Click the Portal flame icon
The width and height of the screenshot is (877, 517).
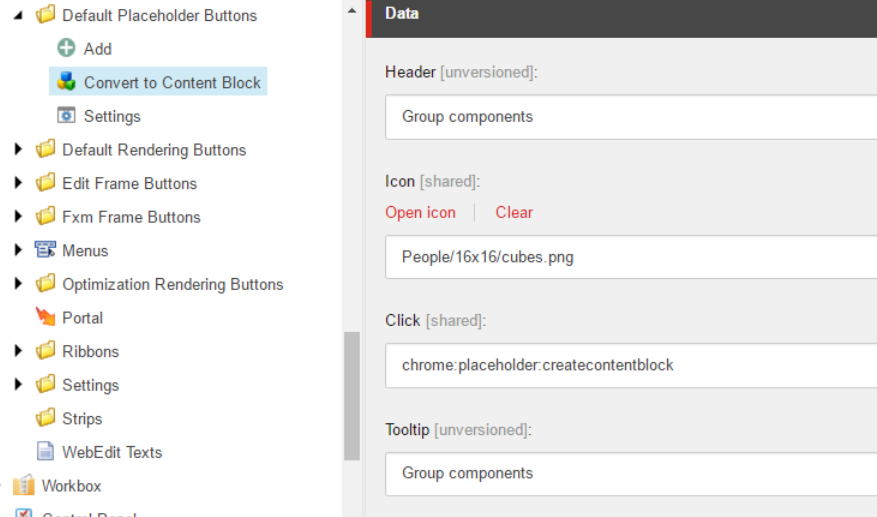45,317
